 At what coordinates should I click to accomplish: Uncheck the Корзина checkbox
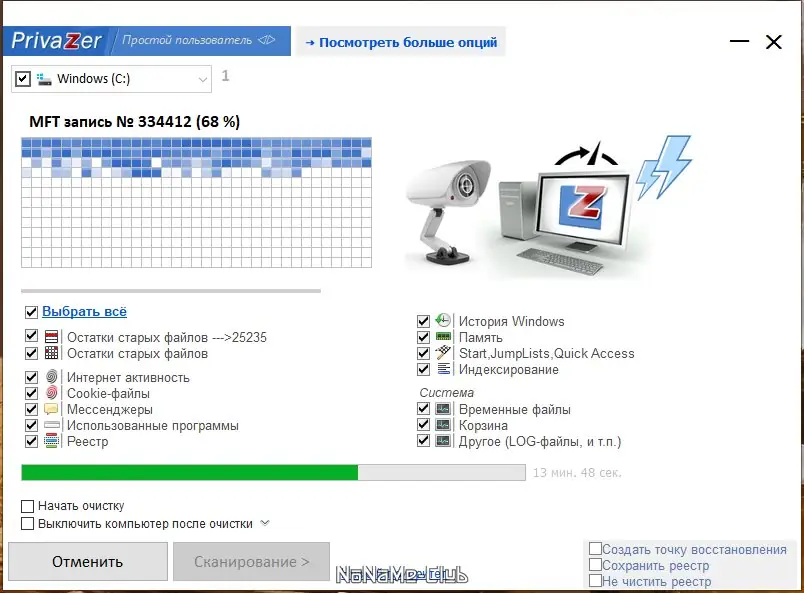(x=423, y=425)
